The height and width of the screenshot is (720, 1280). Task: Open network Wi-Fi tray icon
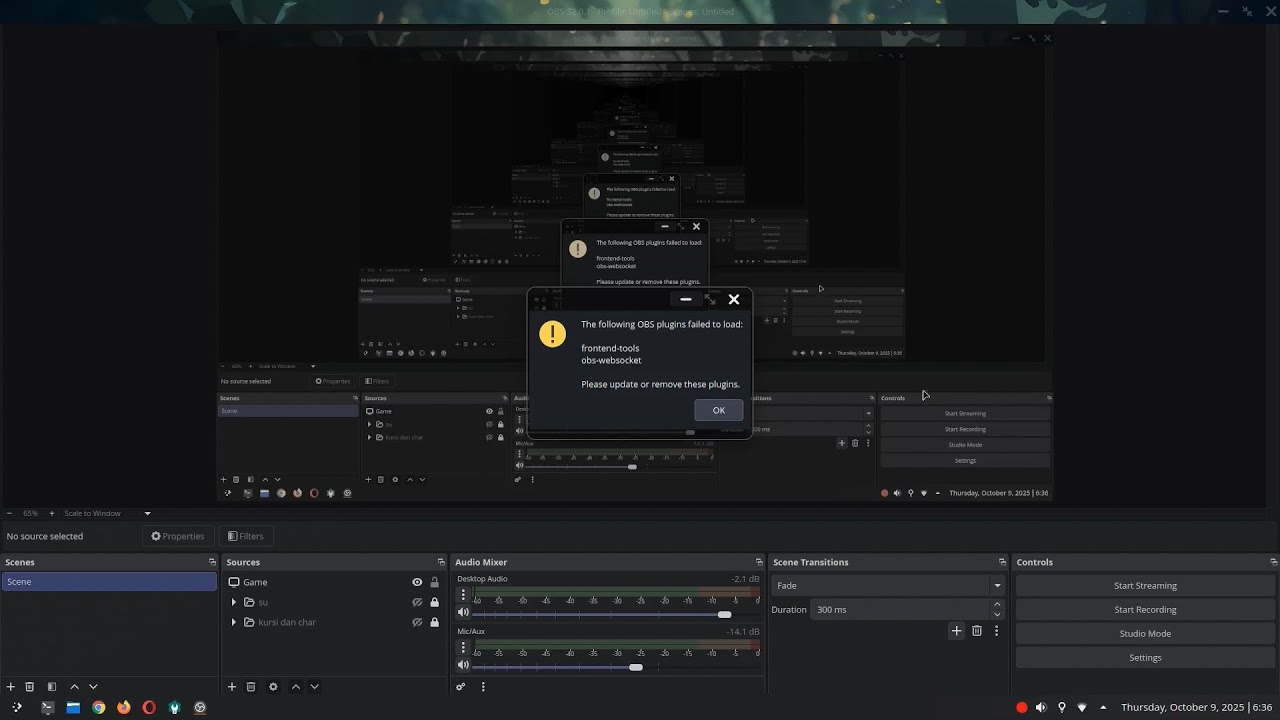click(1082, 707)
